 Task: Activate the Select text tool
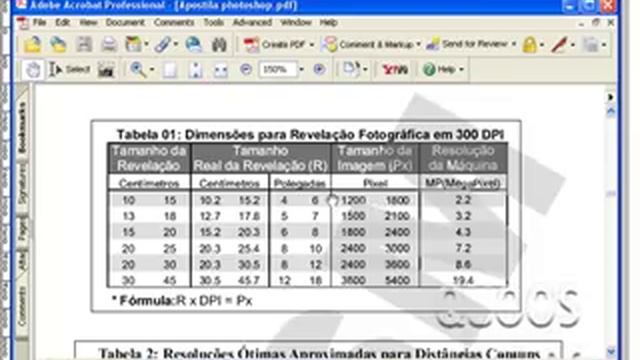click(x=69, y=69)
